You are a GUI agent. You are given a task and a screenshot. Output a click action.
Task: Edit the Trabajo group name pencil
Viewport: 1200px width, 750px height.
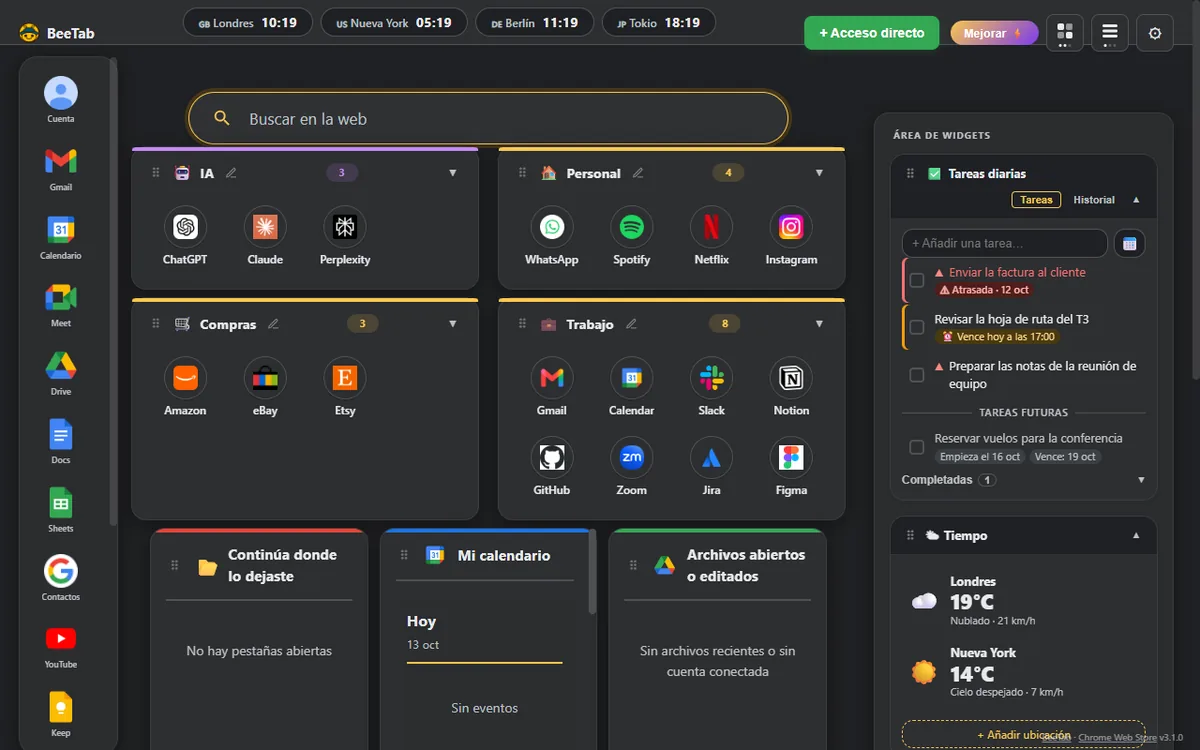tap(631, 324)
